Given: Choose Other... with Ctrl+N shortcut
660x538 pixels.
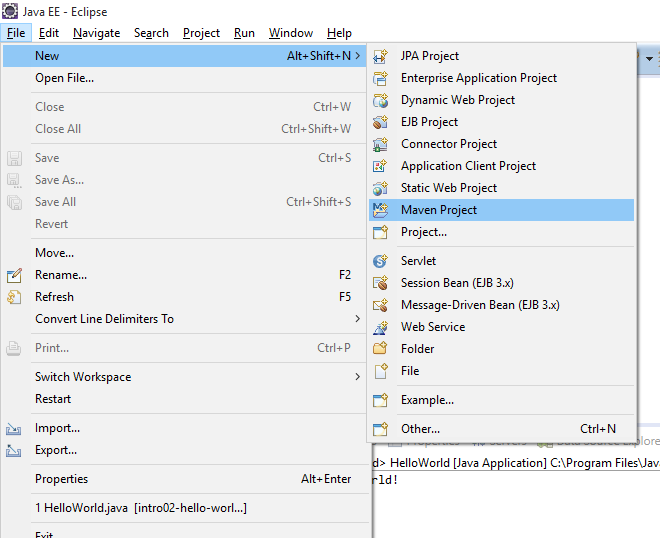Looking at the screenshot, I should pos(501,429).
